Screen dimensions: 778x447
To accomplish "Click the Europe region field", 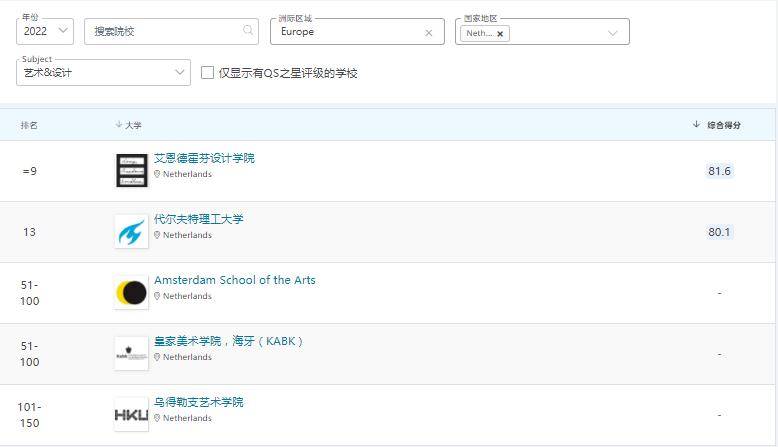I will point(357,31).
